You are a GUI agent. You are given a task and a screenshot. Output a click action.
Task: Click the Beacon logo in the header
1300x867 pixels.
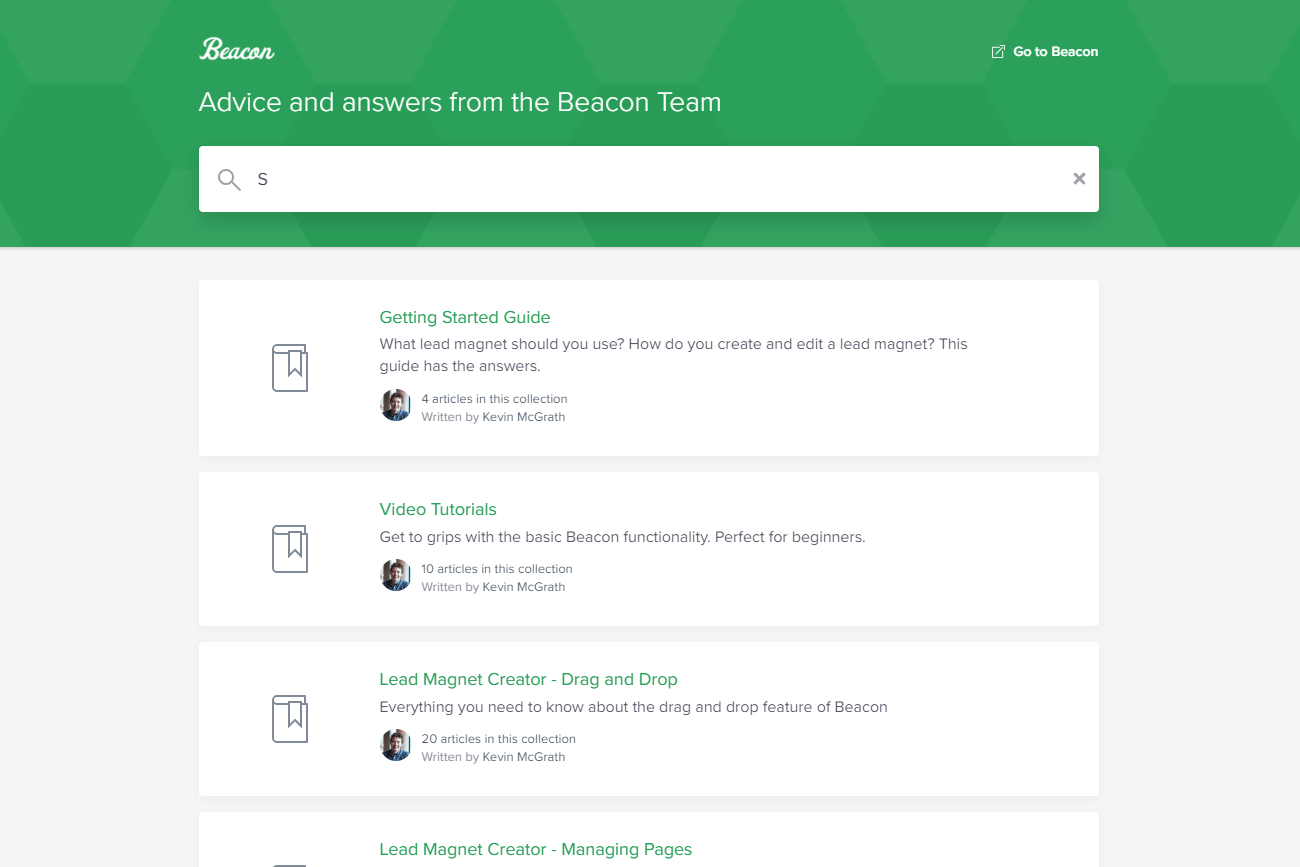(237, 50)
